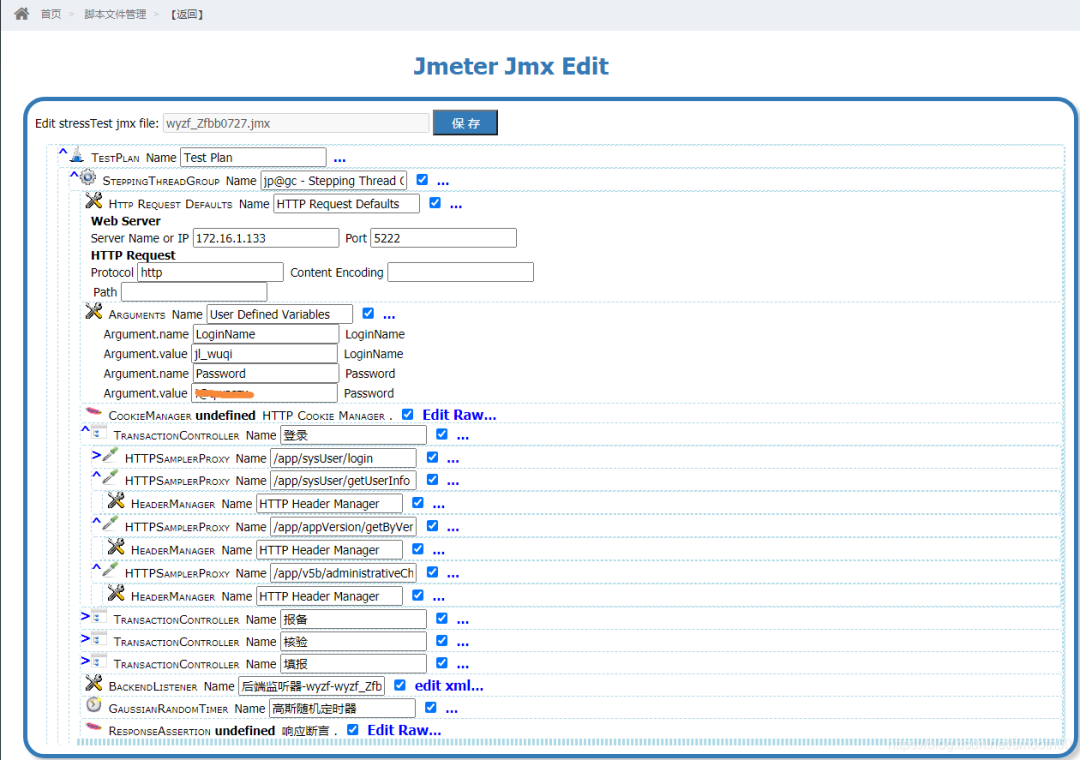Go to 首页 in breadcrumb

point(50,14)
